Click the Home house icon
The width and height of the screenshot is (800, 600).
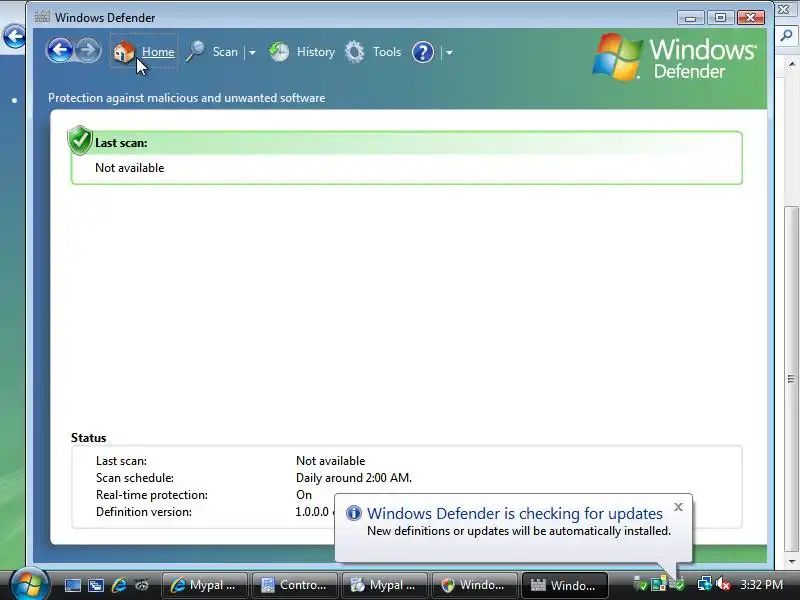(x=123, y=52)
